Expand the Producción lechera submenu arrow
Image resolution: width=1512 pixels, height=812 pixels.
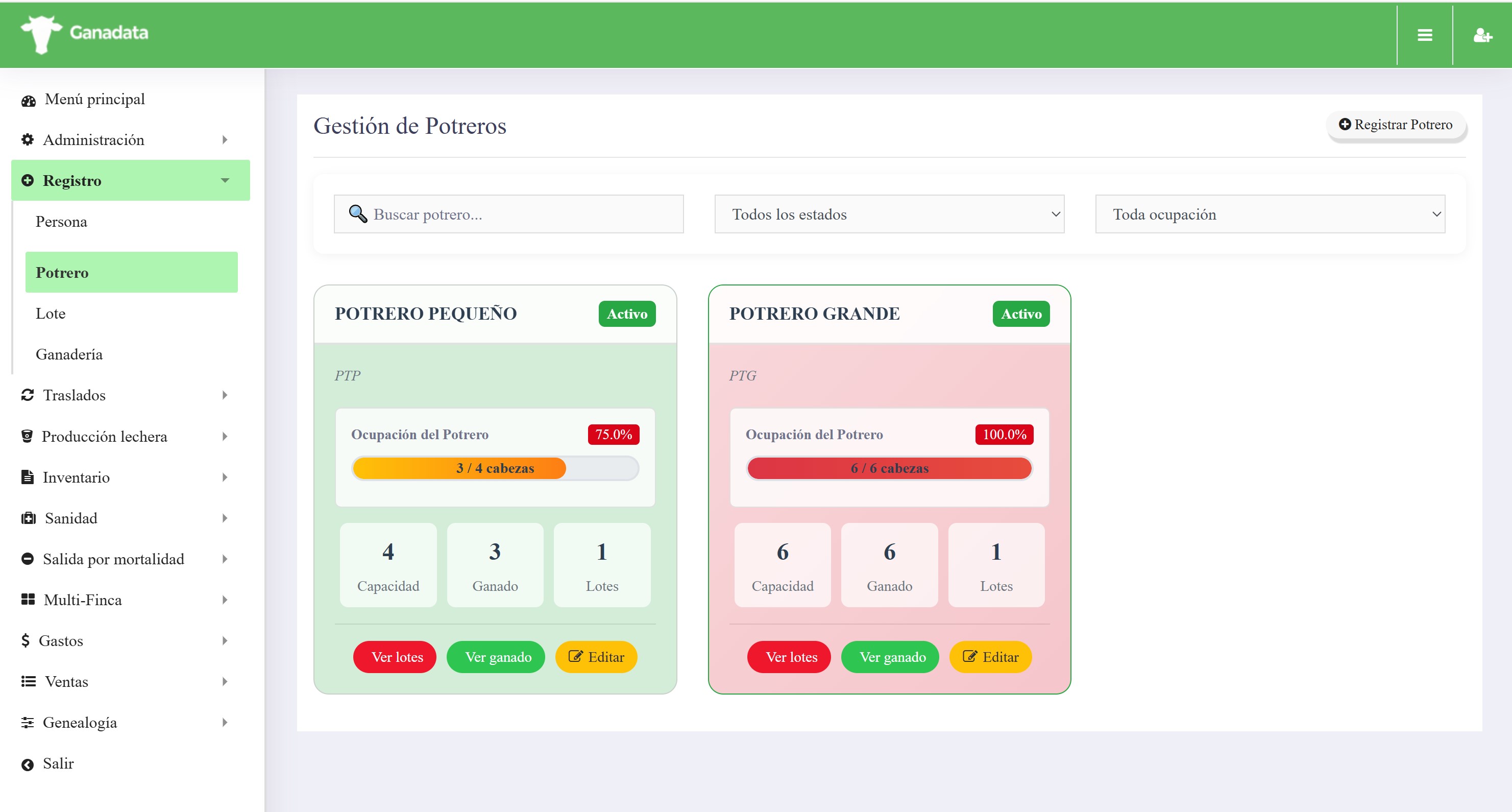[225, 436]
